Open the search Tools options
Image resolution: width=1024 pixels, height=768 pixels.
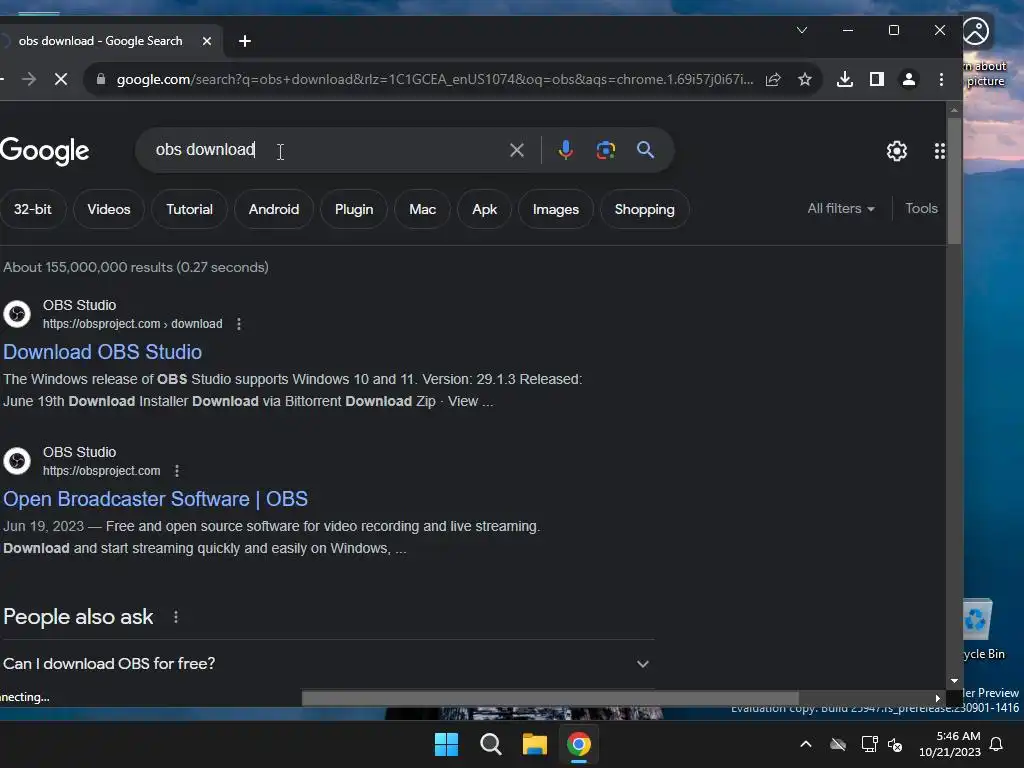click(x=921, y=208)
